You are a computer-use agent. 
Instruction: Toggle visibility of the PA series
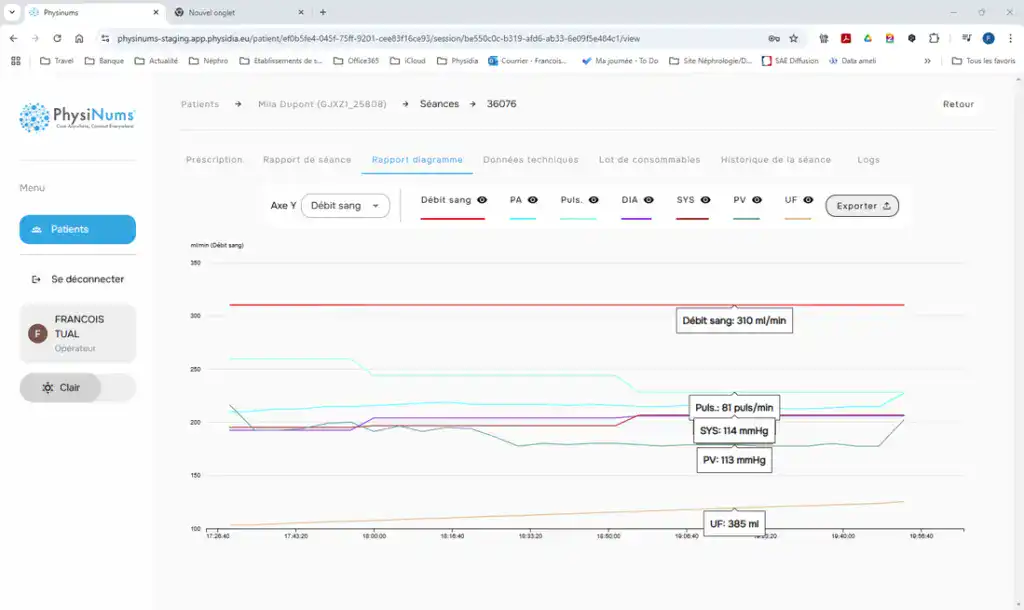[533, 200]
